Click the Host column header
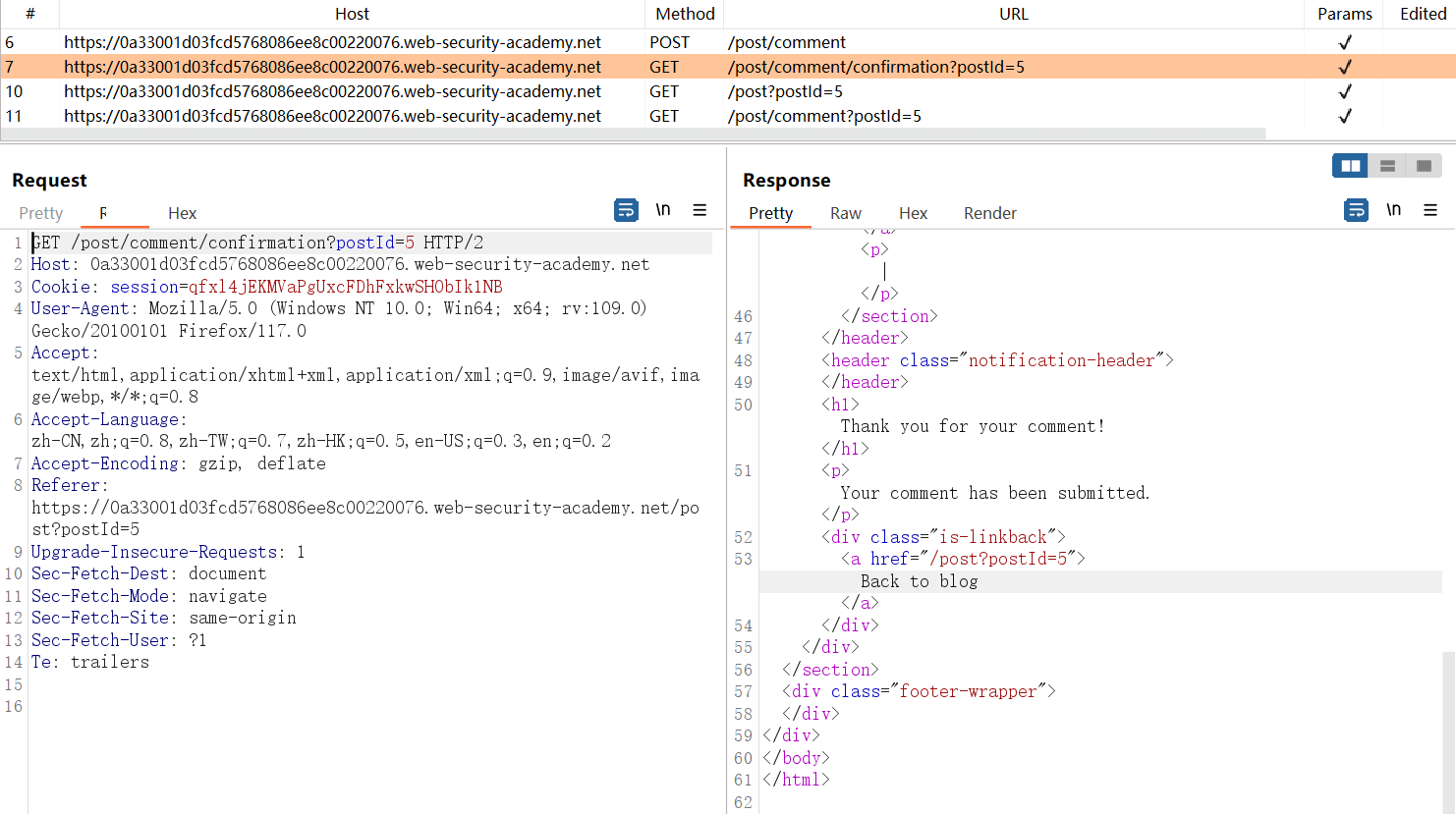 (352, 14)
